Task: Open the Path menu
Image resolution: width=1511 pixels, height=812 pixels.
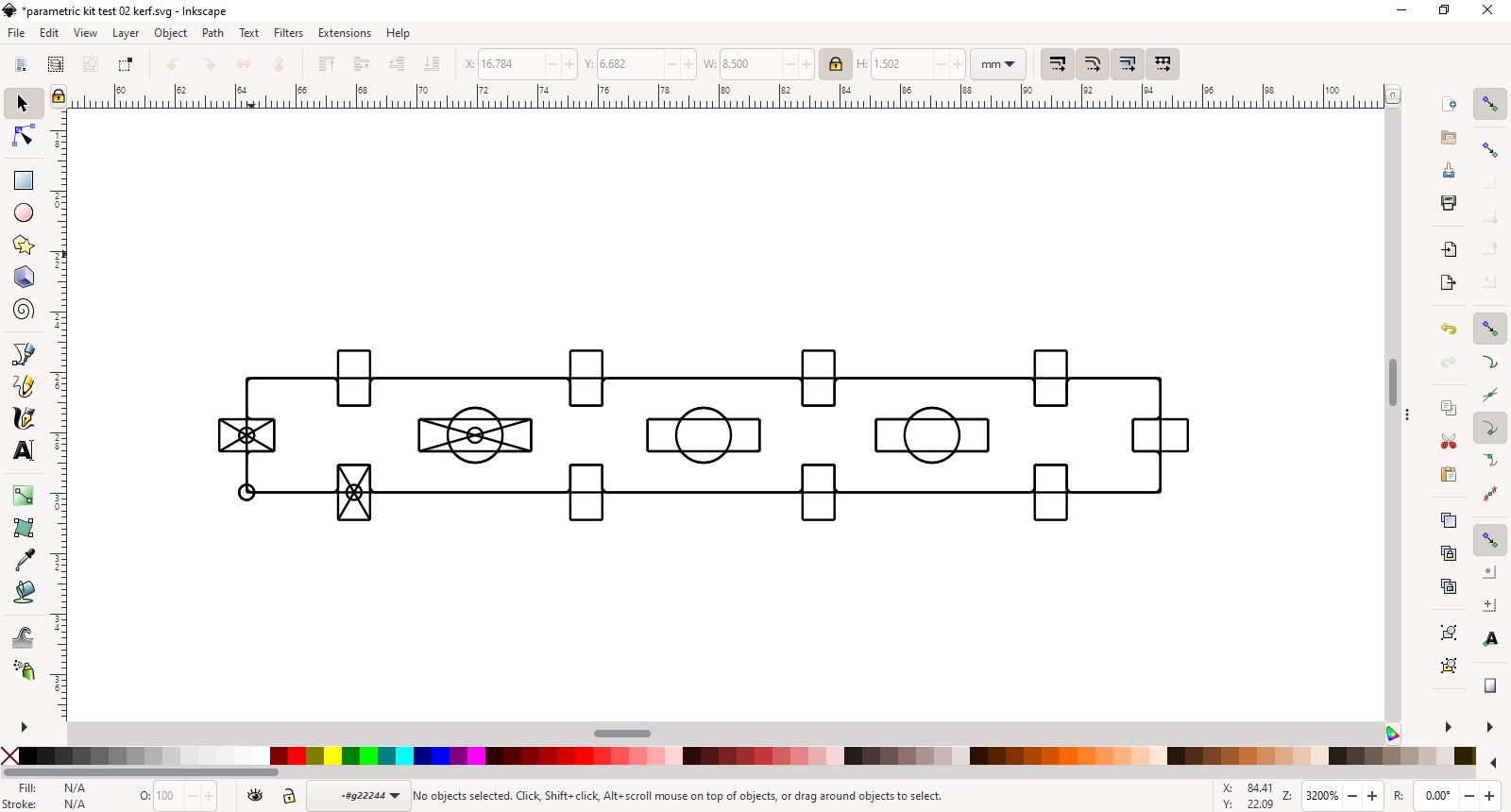Action: [213, 32]
